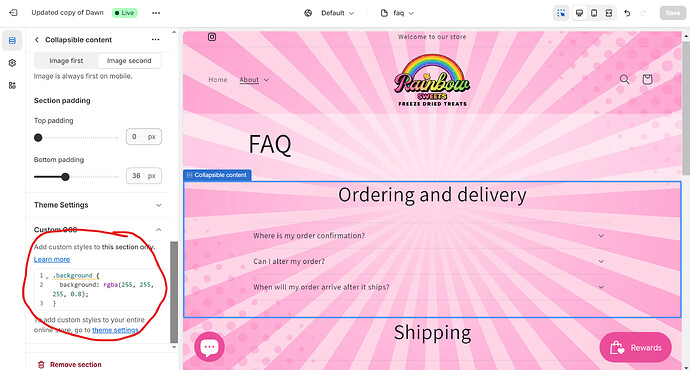Open the theme actions three-dot menu

click(x=156, y=13)
